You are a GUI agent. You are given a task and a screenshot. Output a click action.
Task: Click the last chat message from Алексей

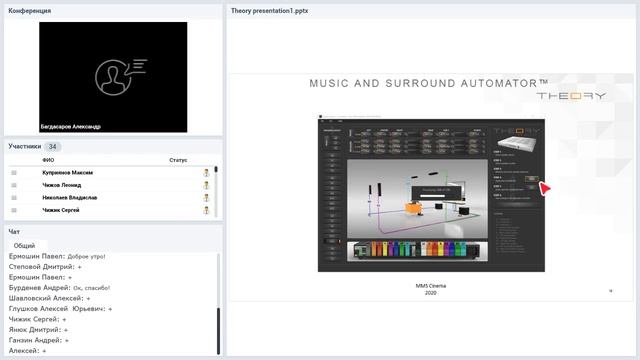27,351
